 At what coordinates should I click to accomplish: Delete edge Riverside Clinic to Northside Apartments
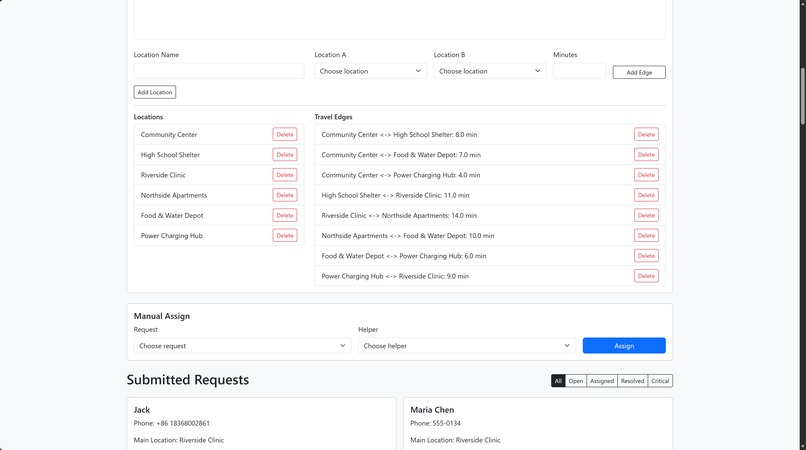[x=646, y=215]
